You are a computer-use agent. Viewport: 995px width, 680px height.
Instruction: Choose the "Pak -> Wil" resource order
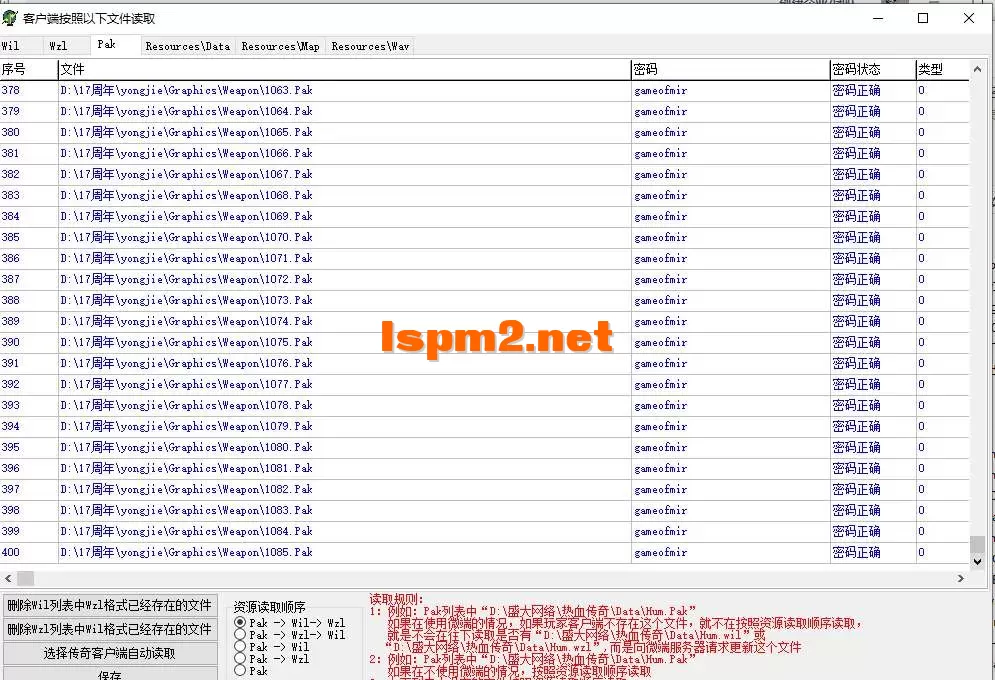coord(241,645)
